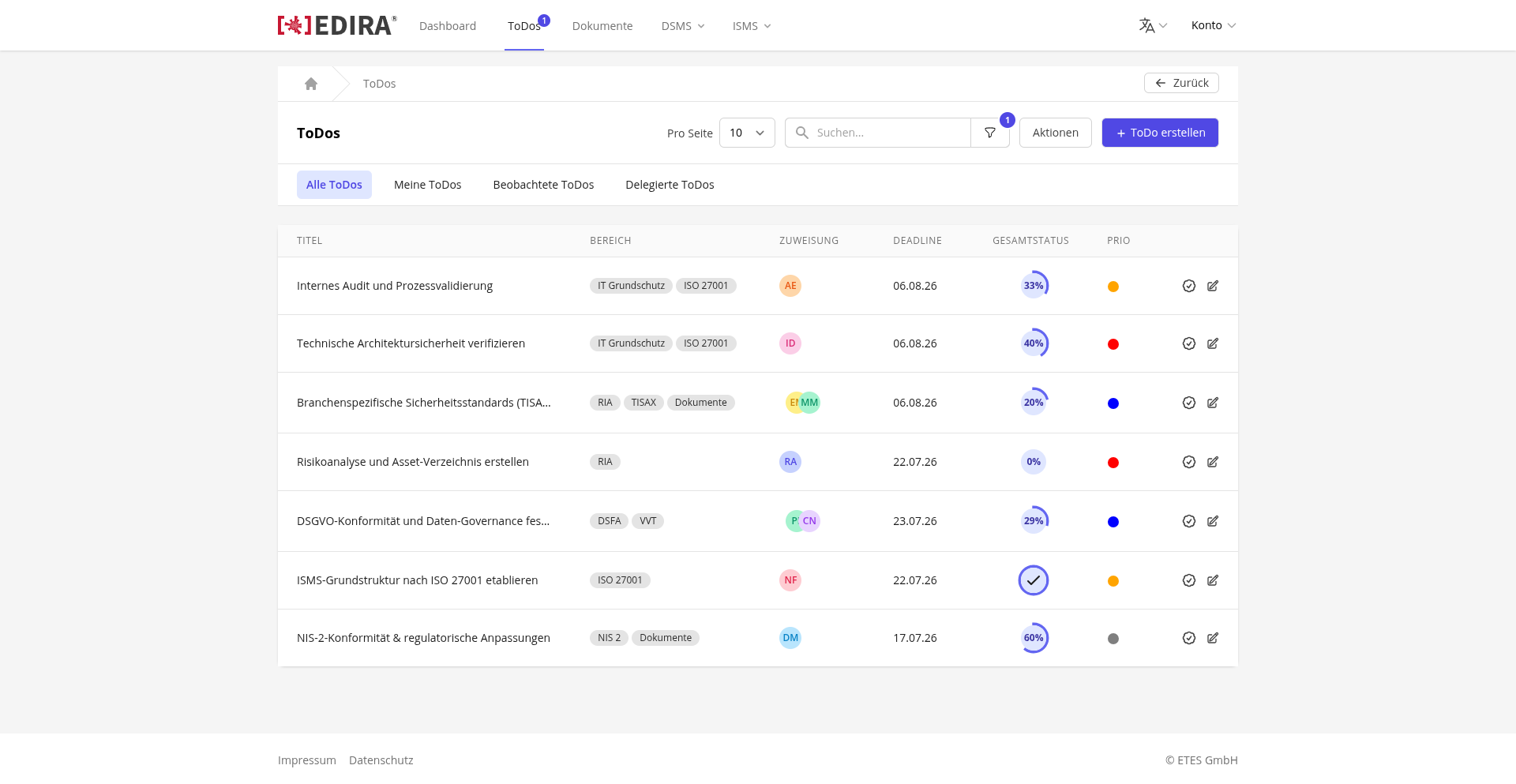1516x784 pixels.
Task: Click the EDIRA logo
Action: (x=337, y=25)
